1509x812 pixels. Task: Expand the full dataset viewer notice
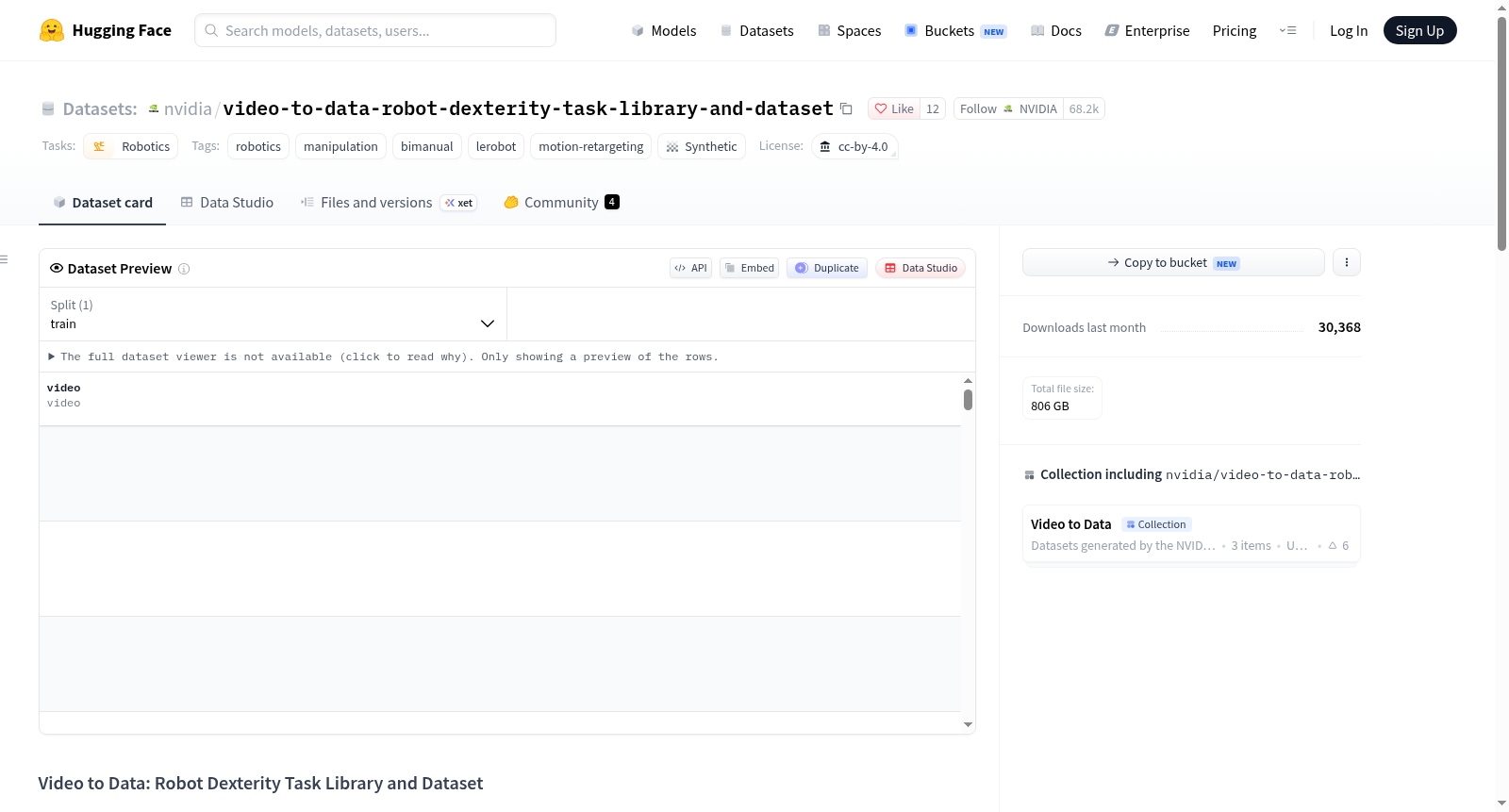[x=383, y=357]
